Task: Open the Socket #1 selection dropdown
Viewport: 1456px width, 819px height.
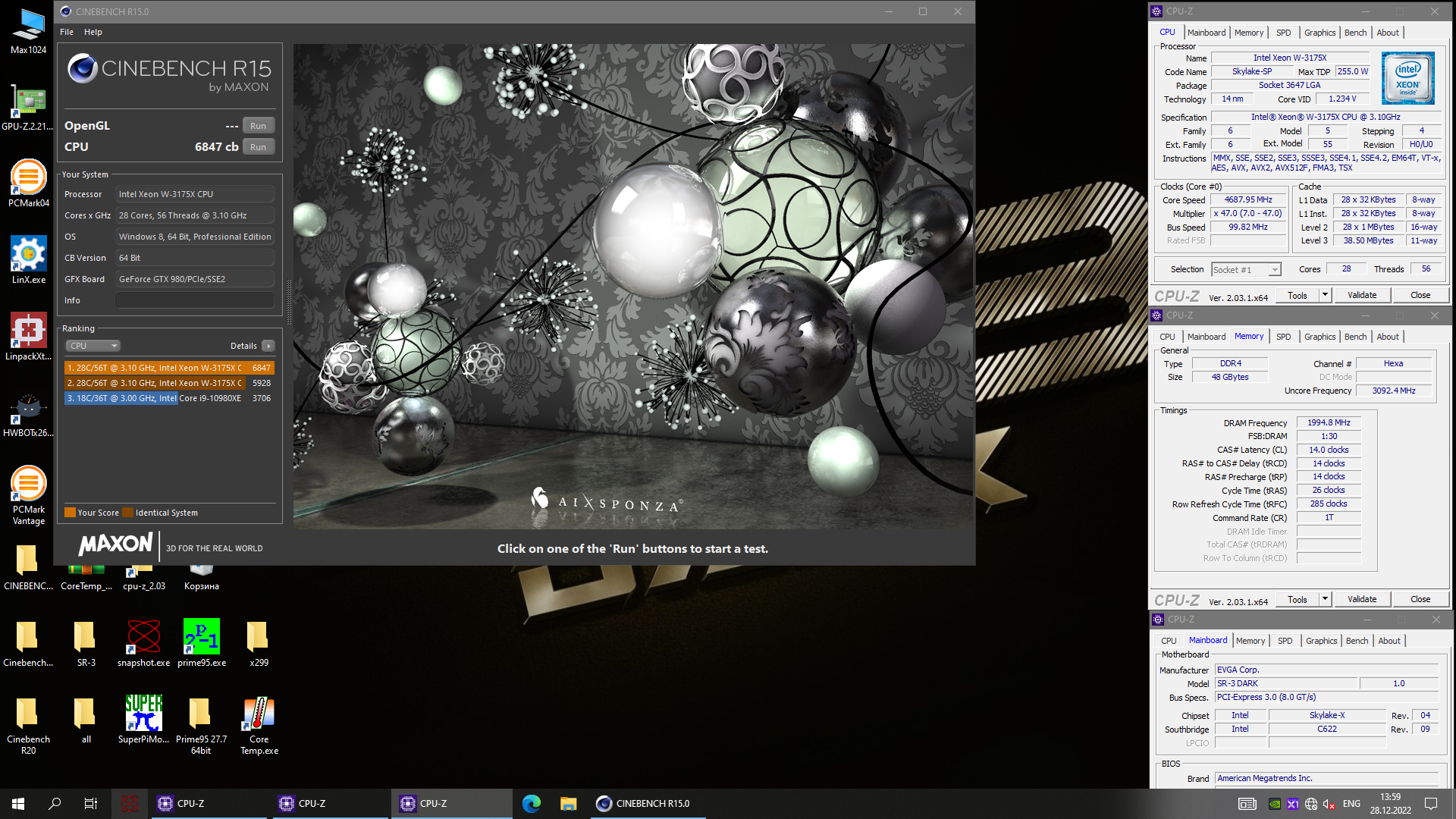Action: point(1246,270)
